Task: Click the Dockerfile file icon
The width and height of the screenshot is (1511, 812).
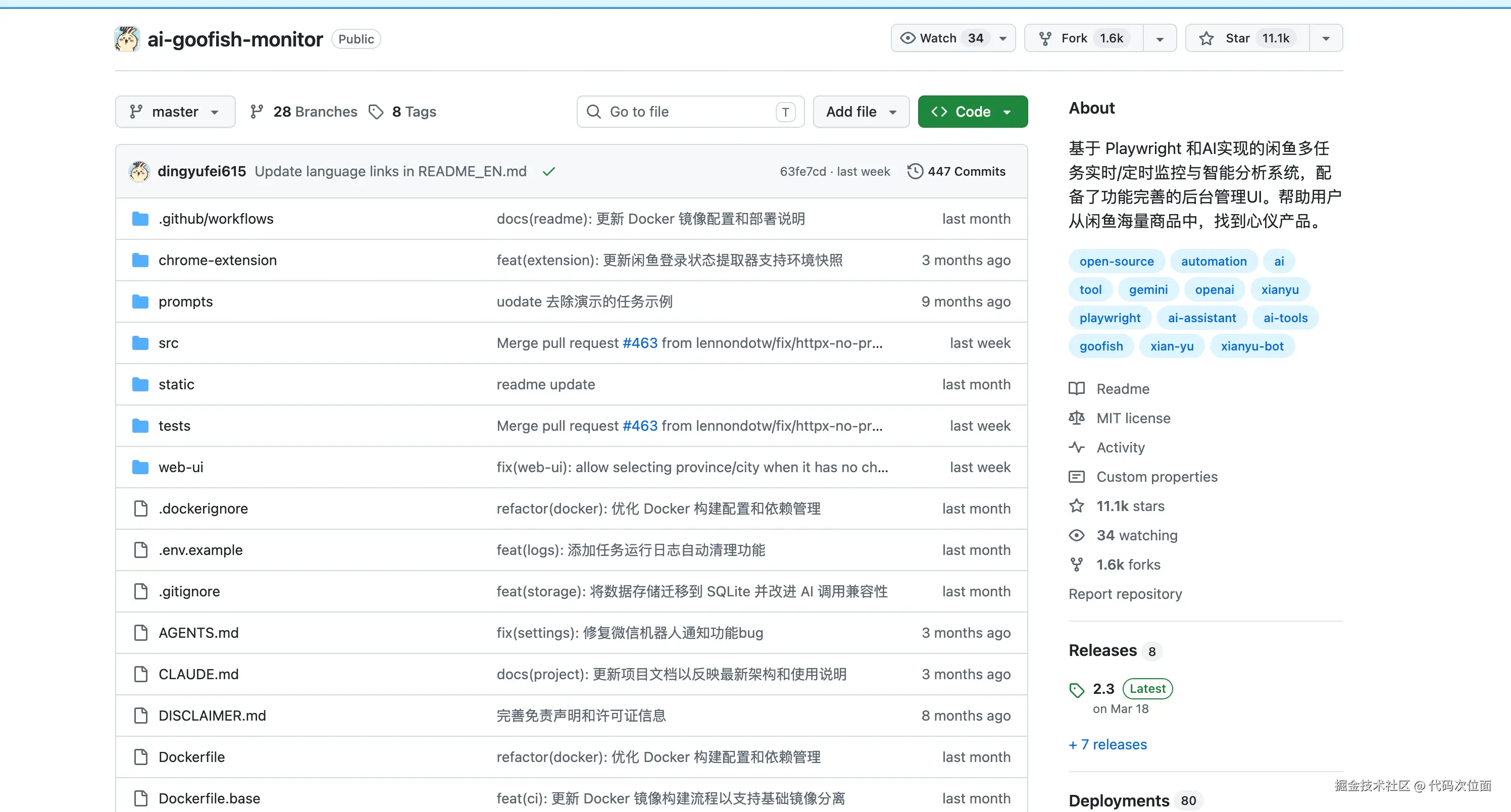Action: pos(140,757)
